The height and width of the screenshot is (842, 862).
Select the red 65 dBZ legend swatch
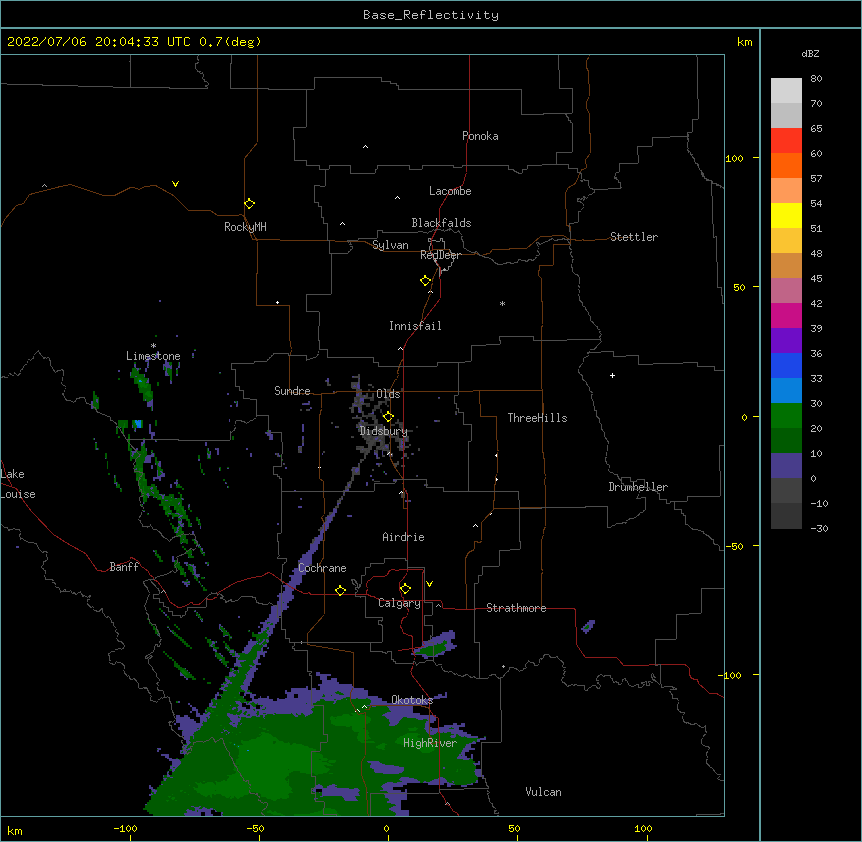click(x=786, y=141)
